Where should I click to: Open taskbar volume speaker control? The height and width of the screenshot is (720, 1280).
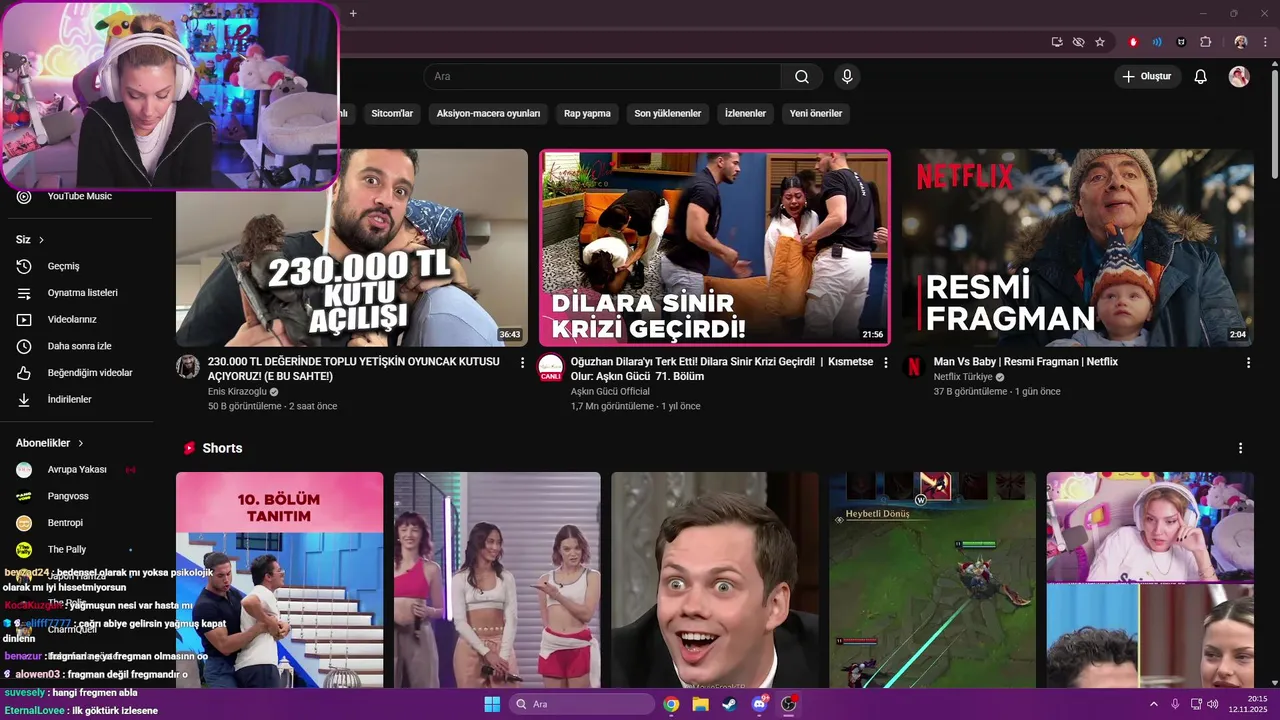click(x=1212, y=704)
